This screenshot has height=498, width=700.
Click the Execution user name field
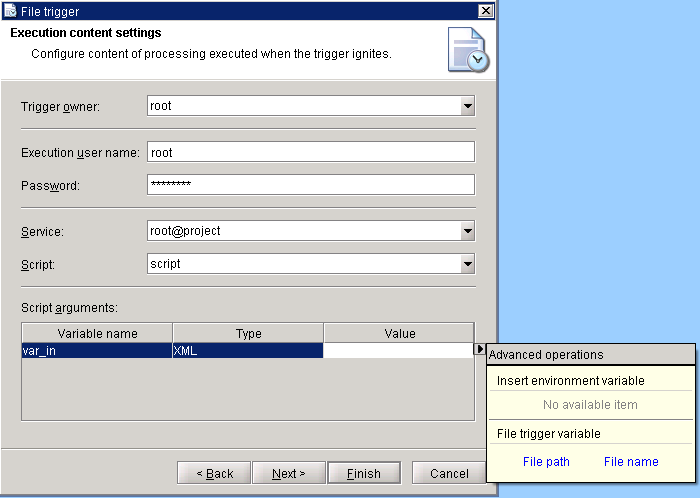[x=309, y=153]
